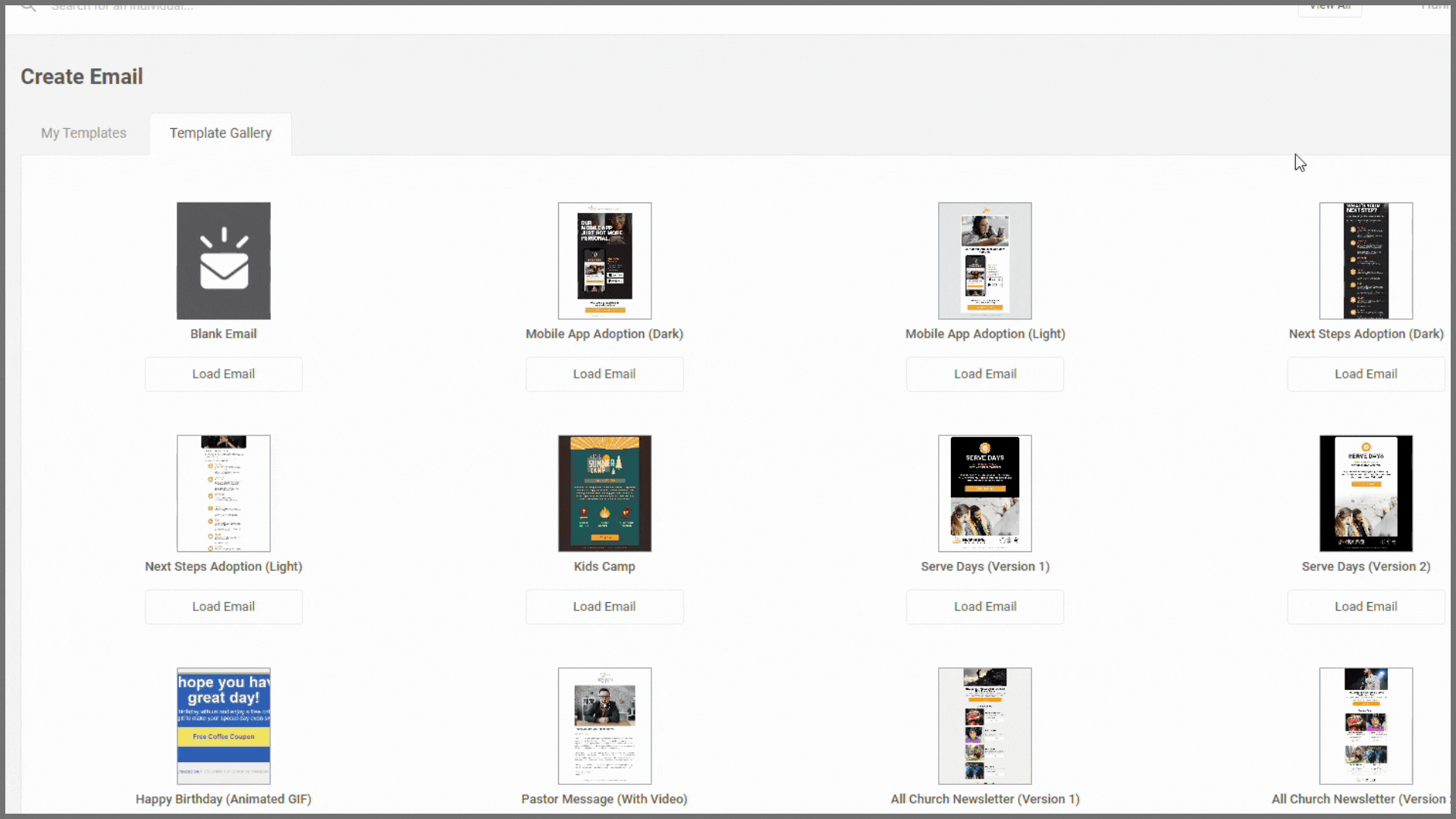The width and height of the screenshot is (1456, 819).
Task: Load the Serve Days (Version 2) template
Action: 1366,607
